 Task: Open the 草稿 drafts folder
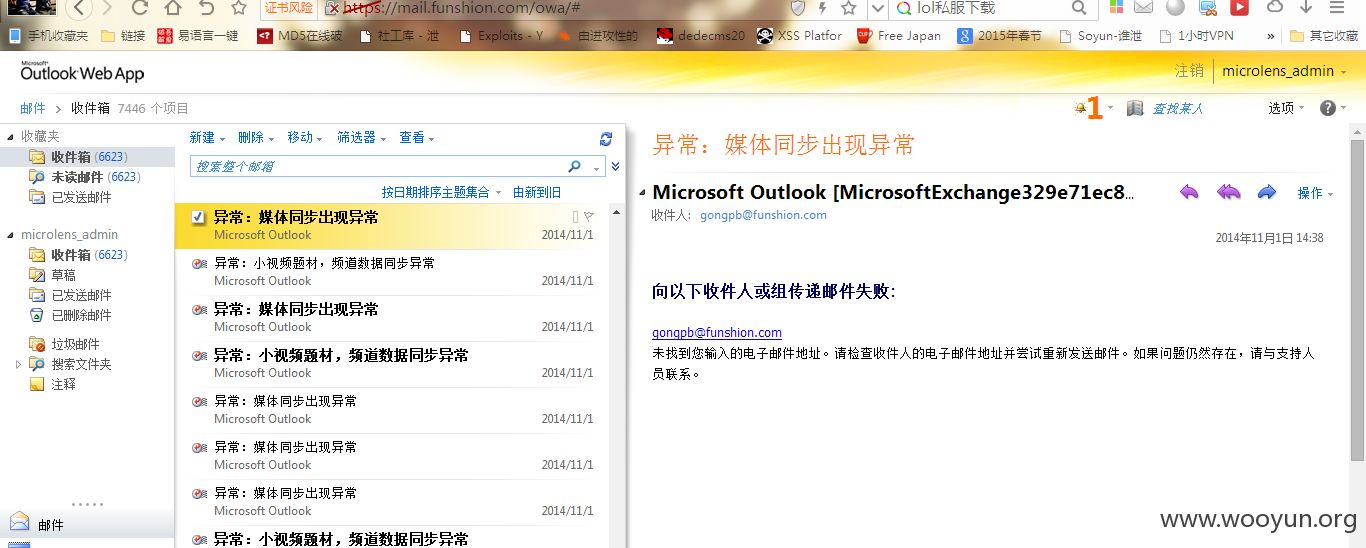63,275
